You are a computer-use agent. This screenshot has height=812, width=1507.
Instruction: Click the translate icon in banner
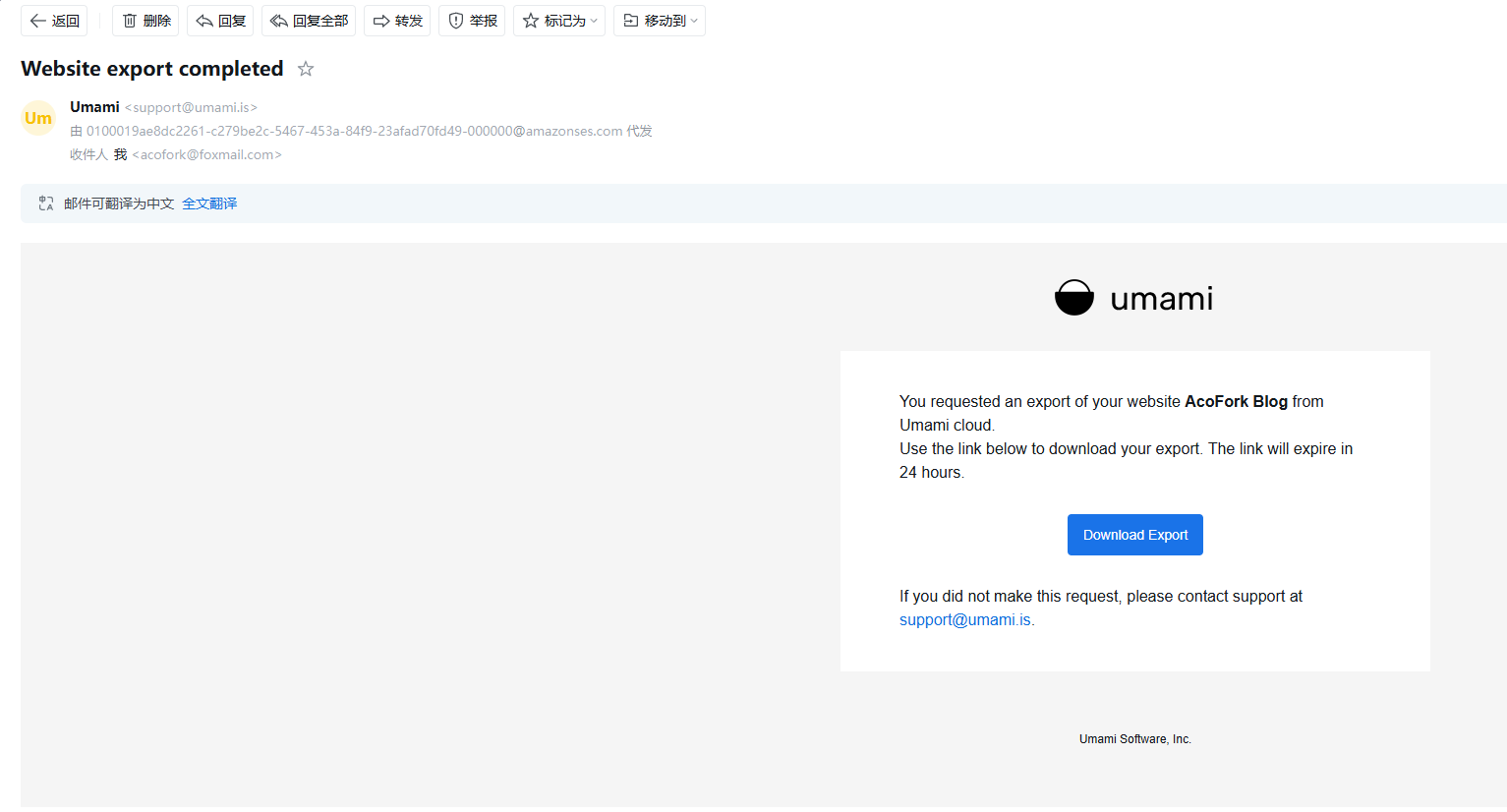(46, 203)
